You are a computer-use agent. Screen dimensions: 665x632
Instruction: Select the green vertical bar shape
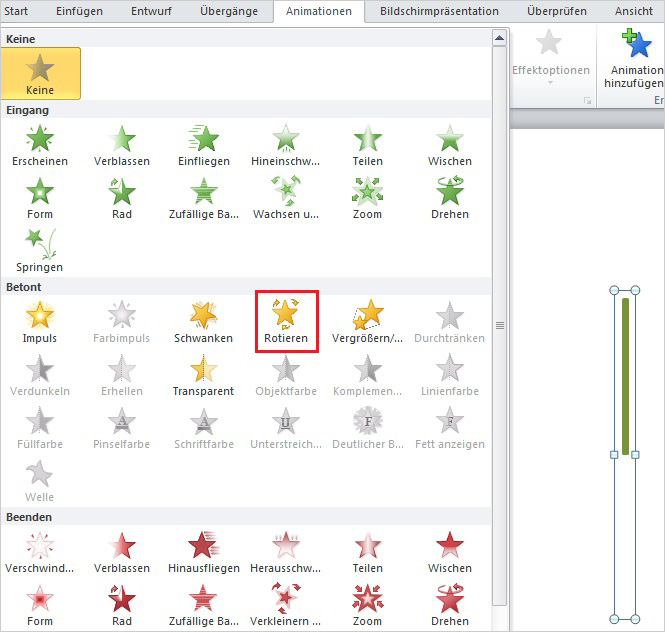(x=626, y=375)
